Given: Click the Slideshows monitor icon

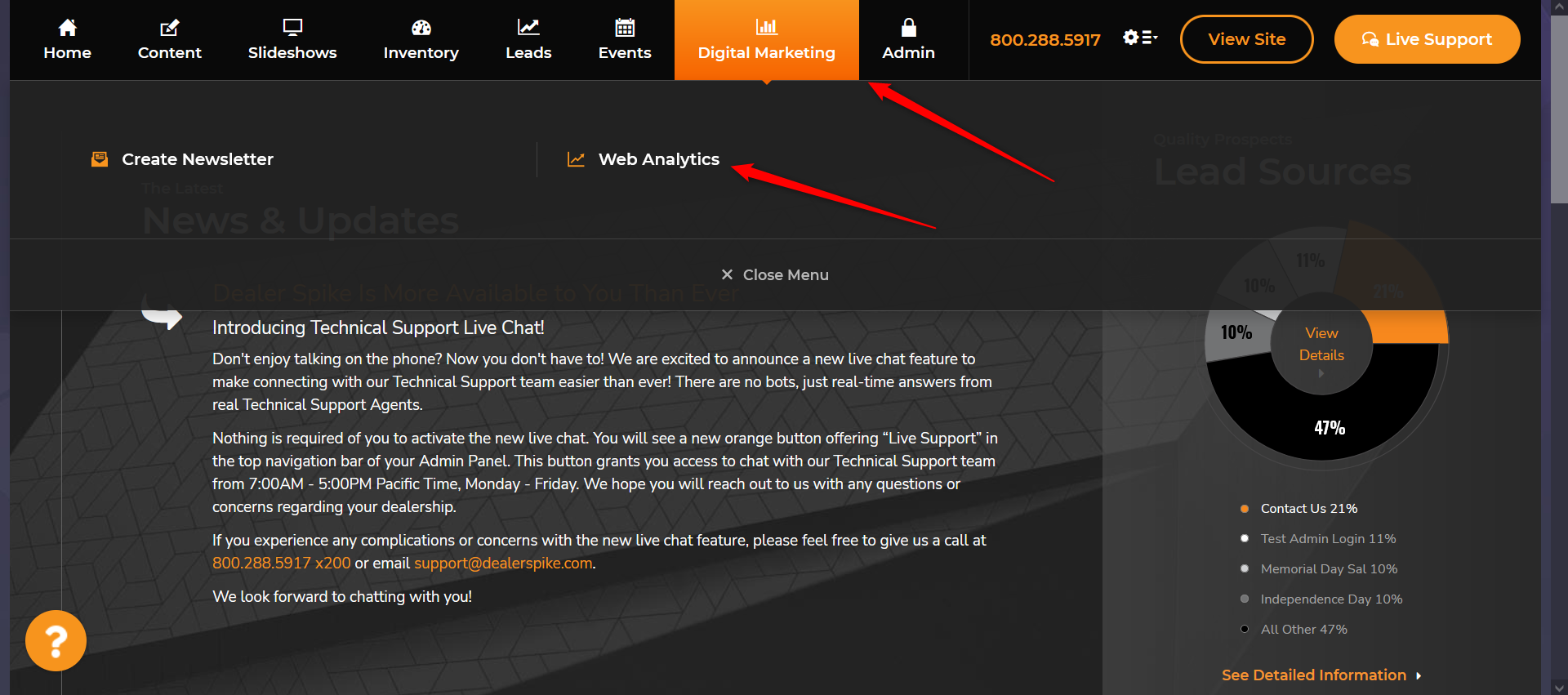Looking at the screenshot, I should [x=292, y=28].
